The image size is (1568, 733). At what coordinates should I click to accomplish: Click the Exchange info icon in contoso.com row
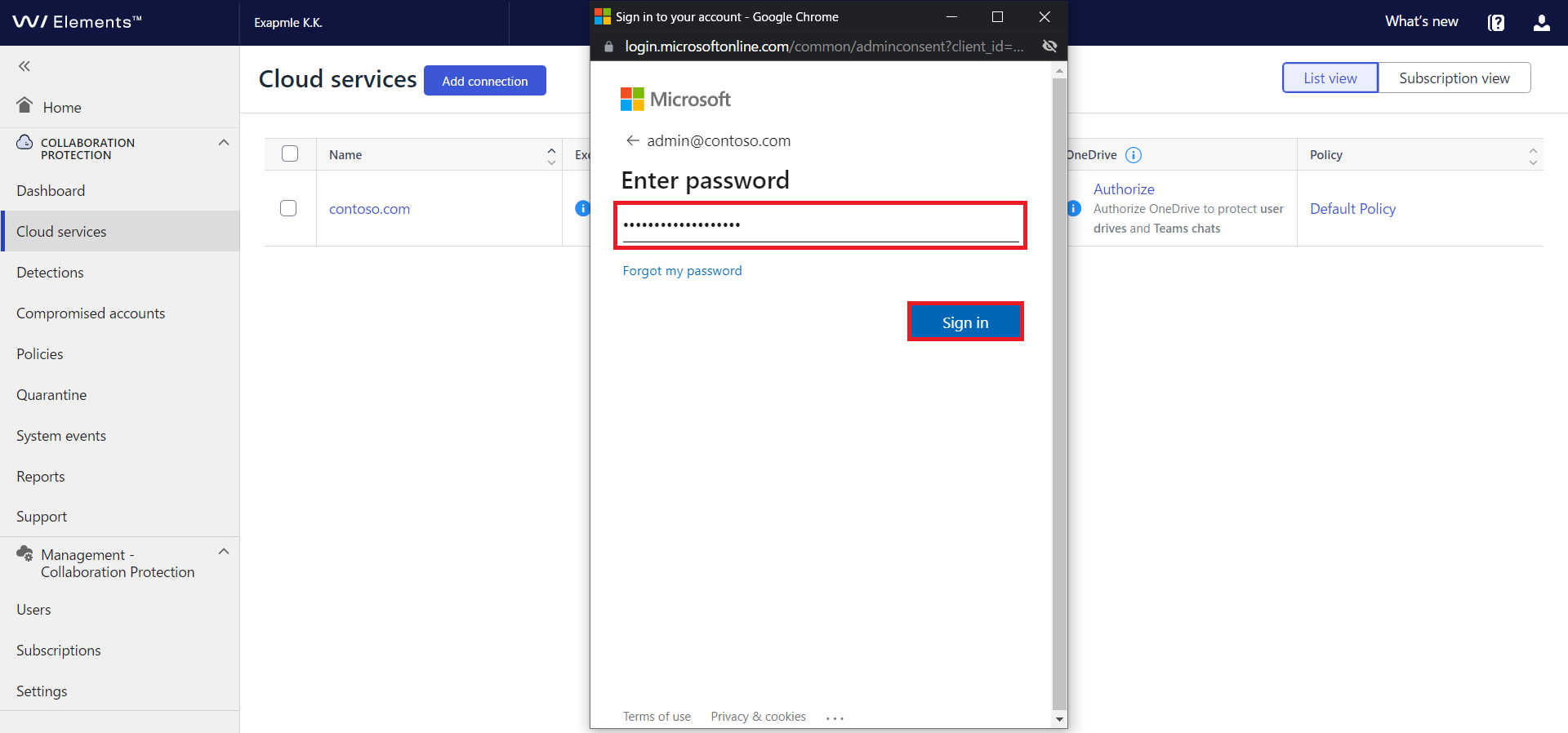[582, 208]
